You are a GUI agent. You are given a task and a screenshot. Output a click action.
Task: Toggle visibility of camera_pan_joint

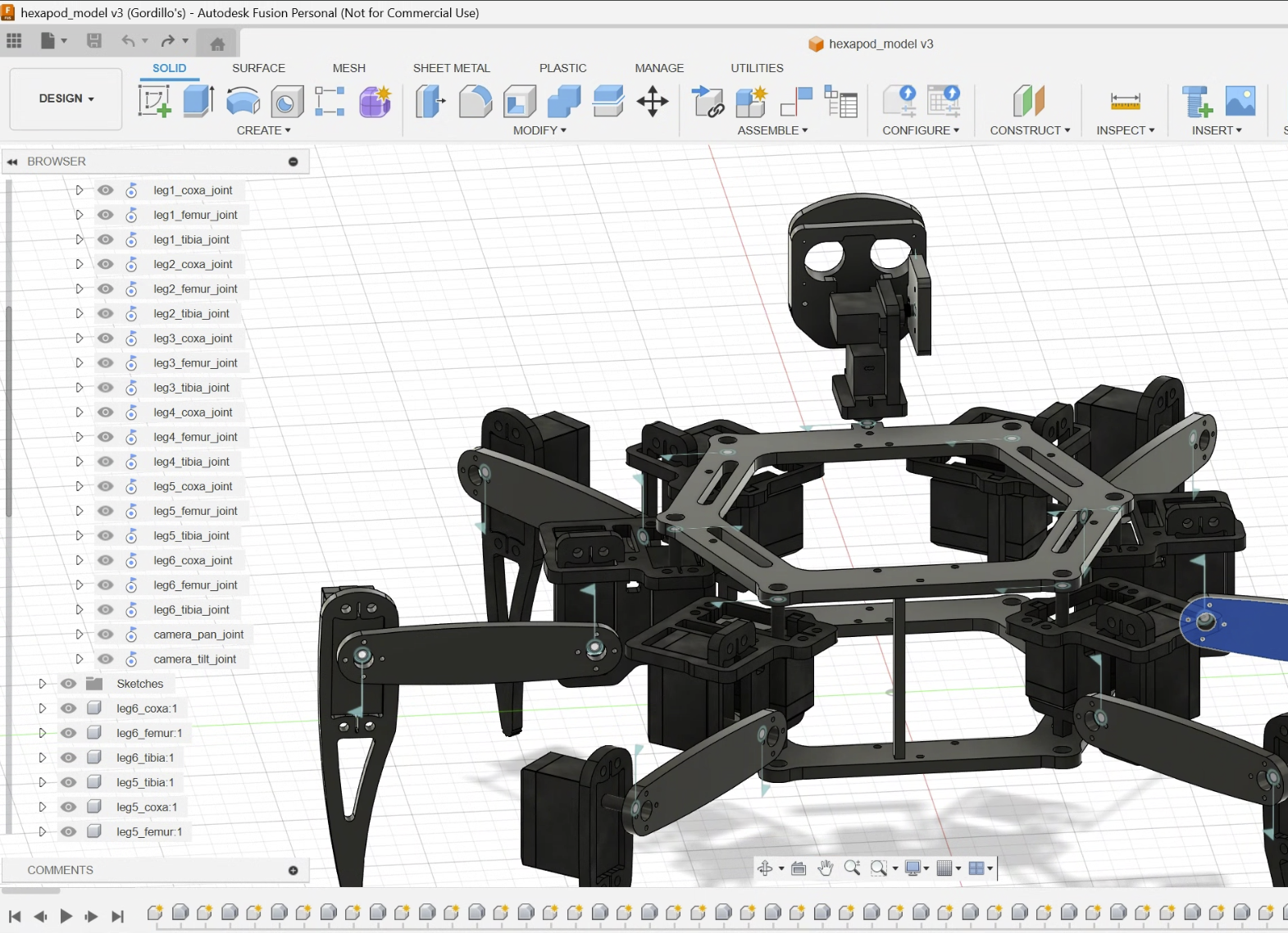(106, 635)
